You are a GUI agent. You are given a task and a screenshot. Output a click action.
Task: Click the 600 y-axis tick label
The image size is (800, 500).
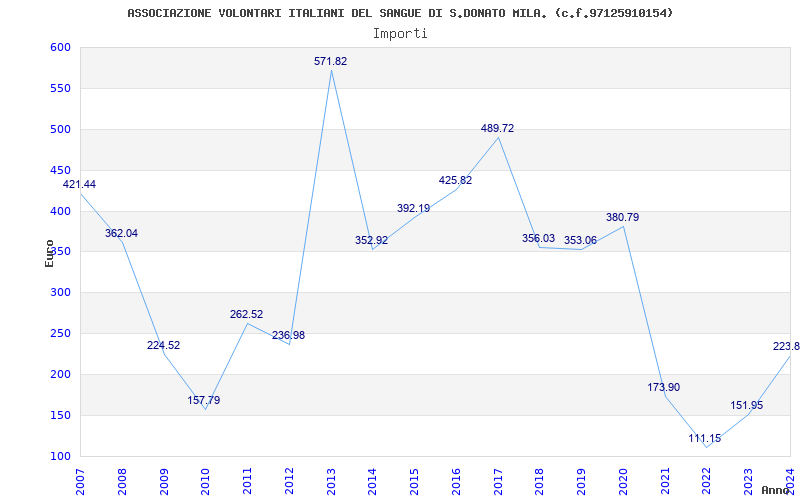click(x=60, y=47)
